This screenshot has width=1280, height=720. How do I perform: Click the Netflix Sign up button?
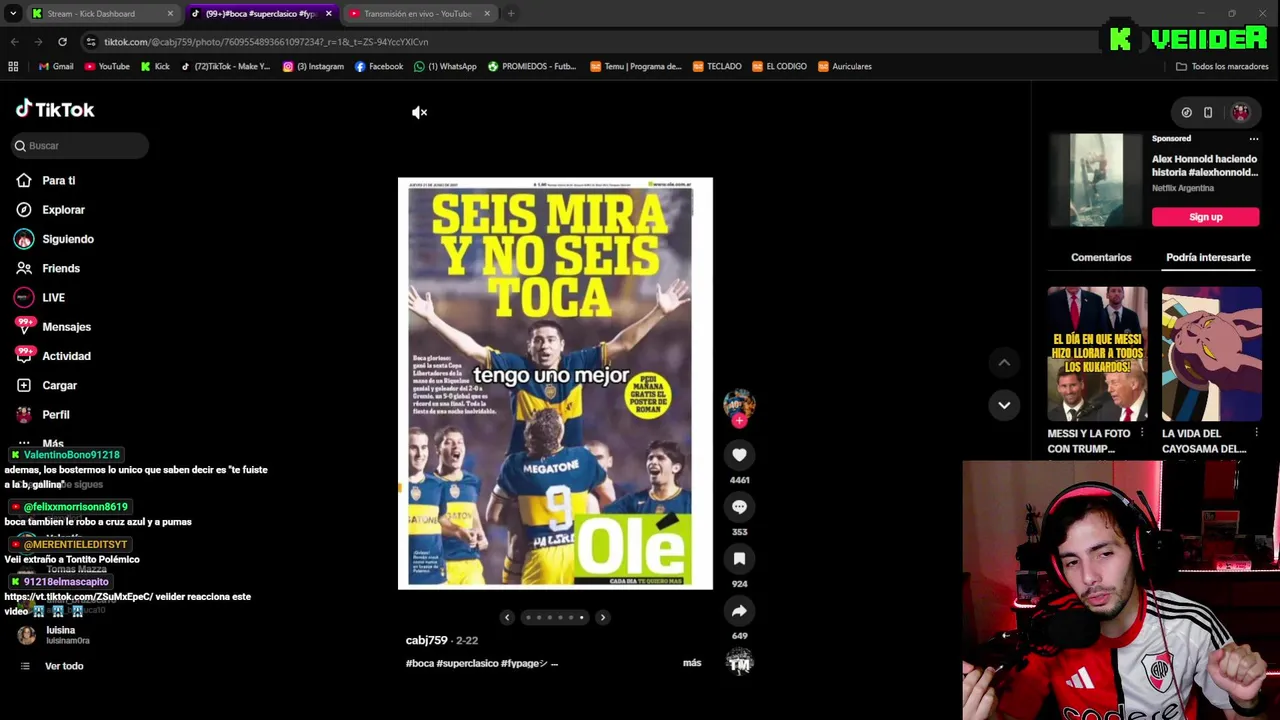[x=1205, y=217]
